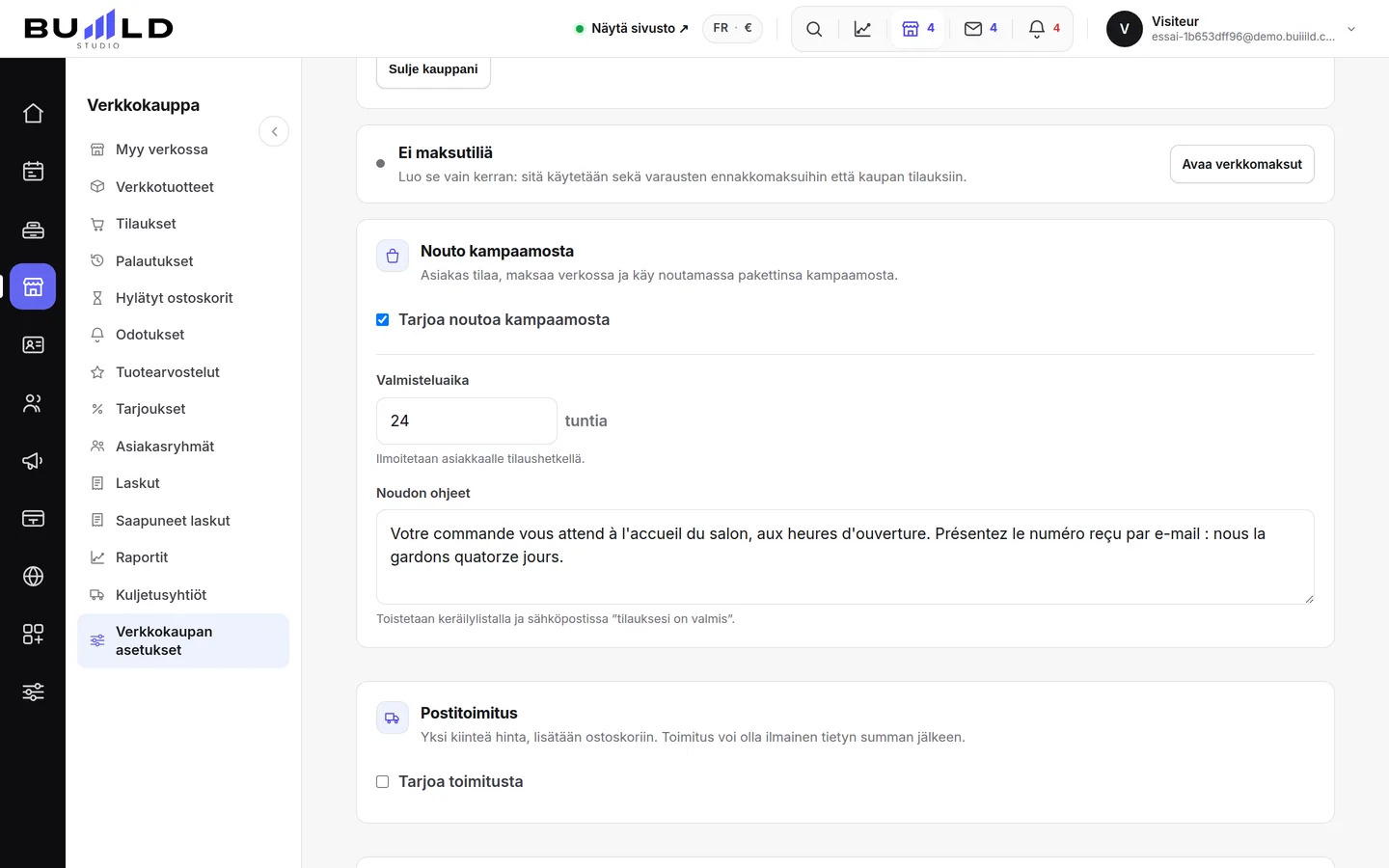Open the mail icon with badge 4

click(x=981, y=29)
